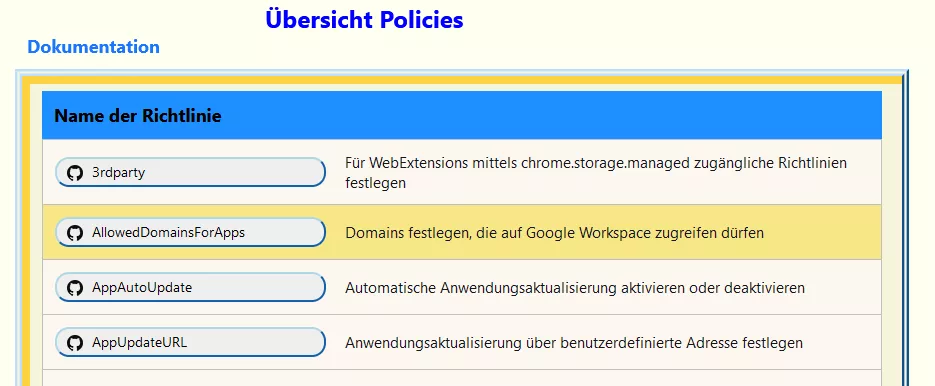Click the GitHub icon beside AppAutoUpdate
The height and width of the screenshot is (386, 935).
coord(75,288)
